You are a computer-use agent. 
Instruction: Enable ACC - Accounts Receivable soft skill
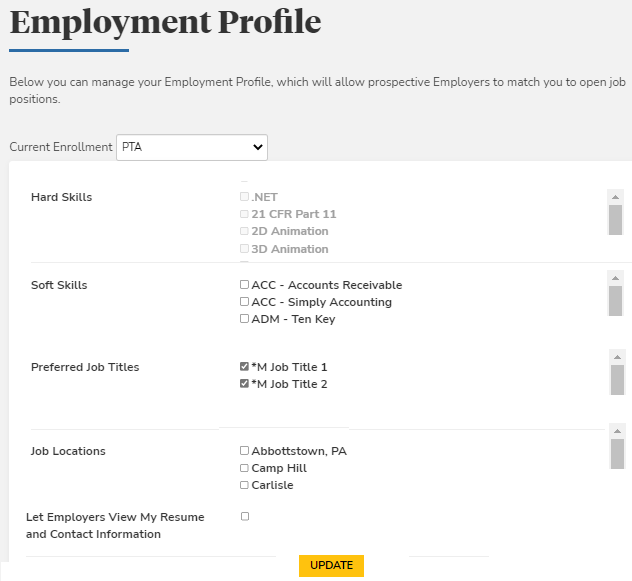[244, 285]
